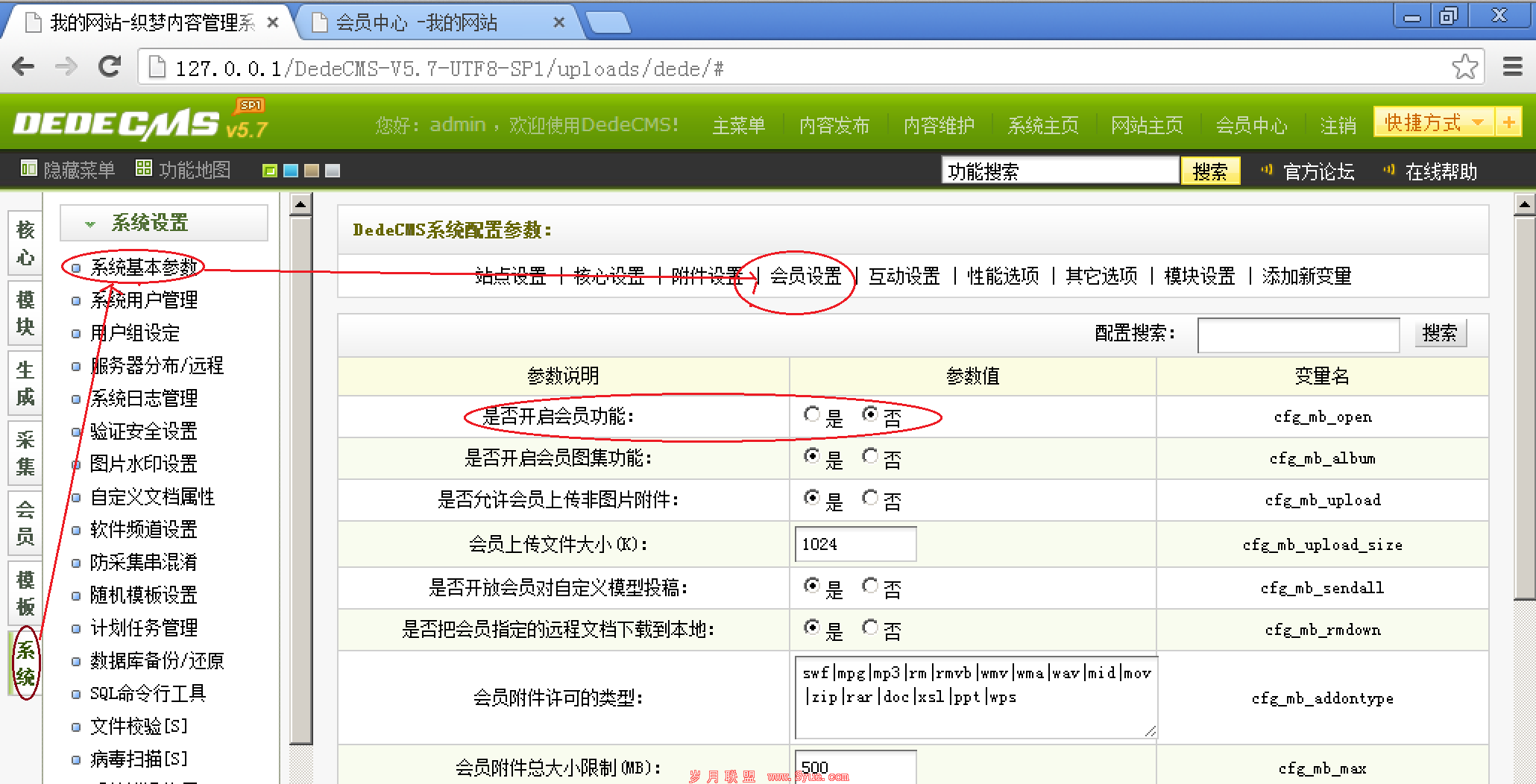1536x784 pixels.
Task: Click 内容维护 in the top navigation
Action: pos(939,125)
